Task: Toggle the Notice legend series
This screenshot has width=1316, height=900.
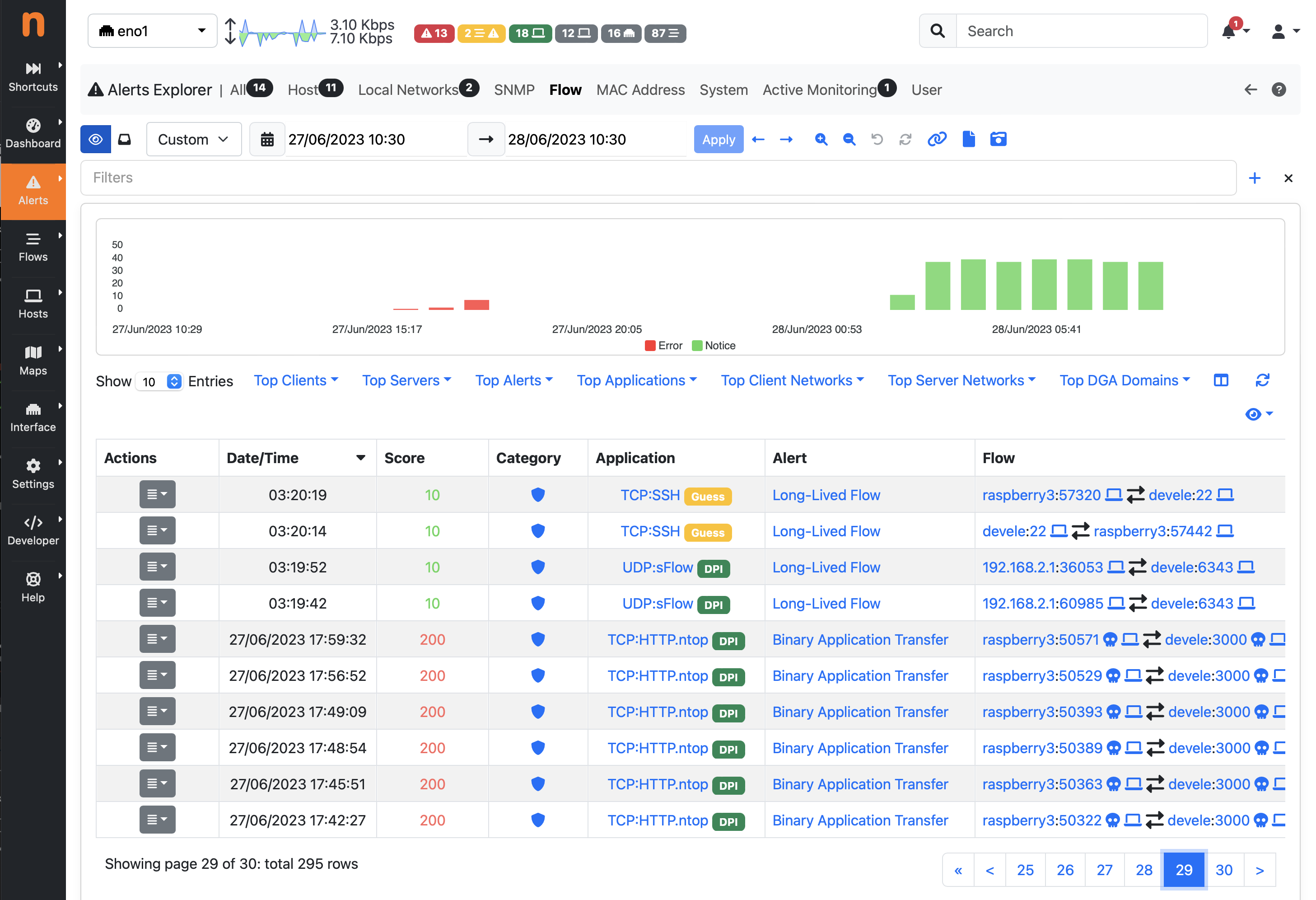Action: [x=714, y=346]
